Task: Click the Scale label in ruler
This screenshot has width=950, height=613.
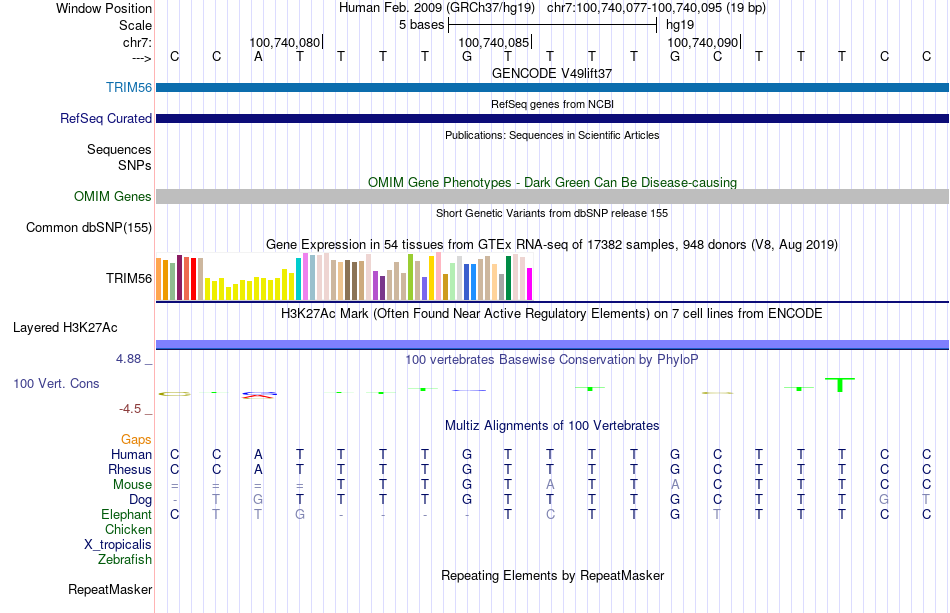Action: (x=135, y=25)
